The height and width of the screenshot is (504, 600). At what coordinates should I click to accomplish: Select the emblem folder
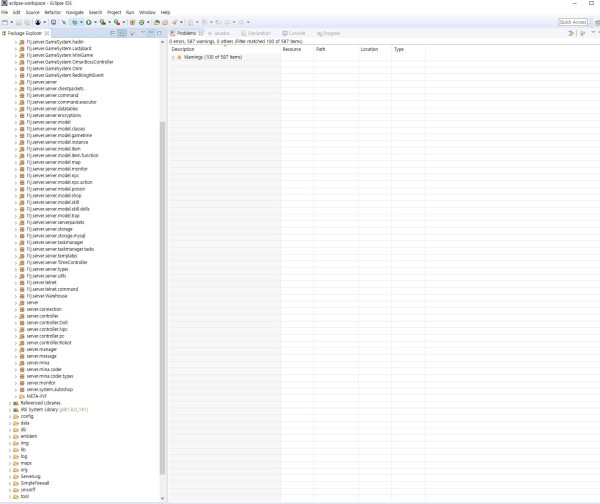click(x=29, y=436)
